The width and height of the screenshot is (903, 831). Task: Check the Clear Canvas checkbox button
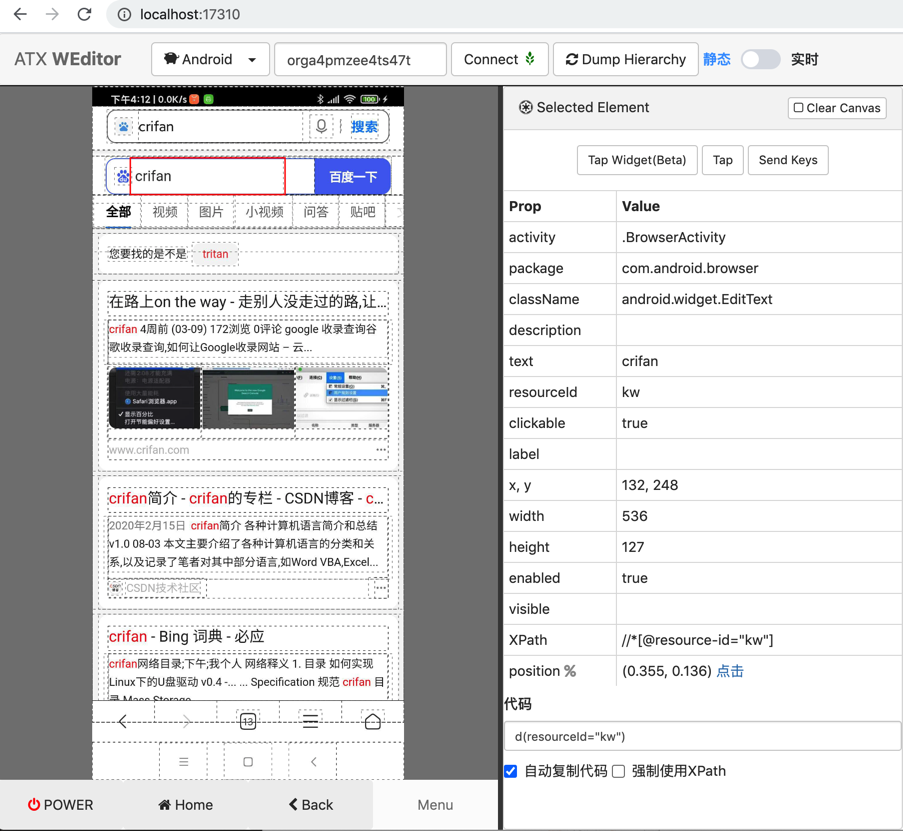(837, 108)
